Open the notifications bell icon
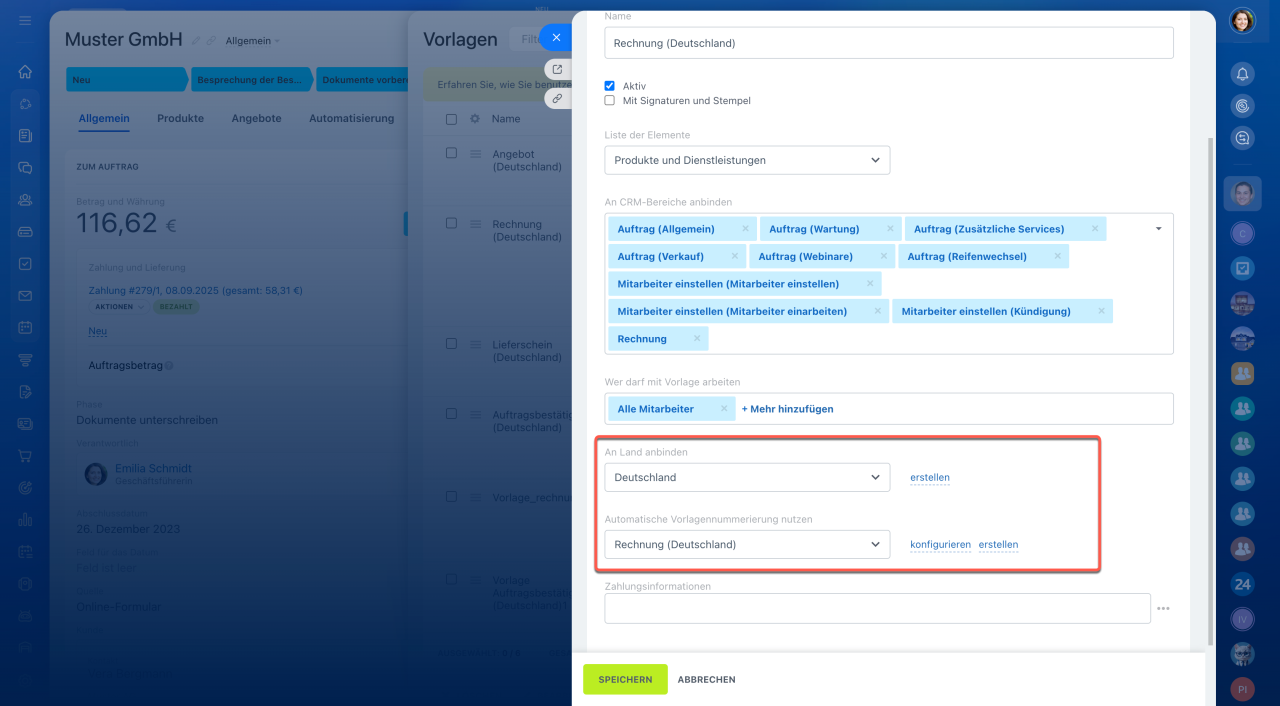Viewport: 1280px width, 706px height. pyautogui.click(x=1242, y=74)
